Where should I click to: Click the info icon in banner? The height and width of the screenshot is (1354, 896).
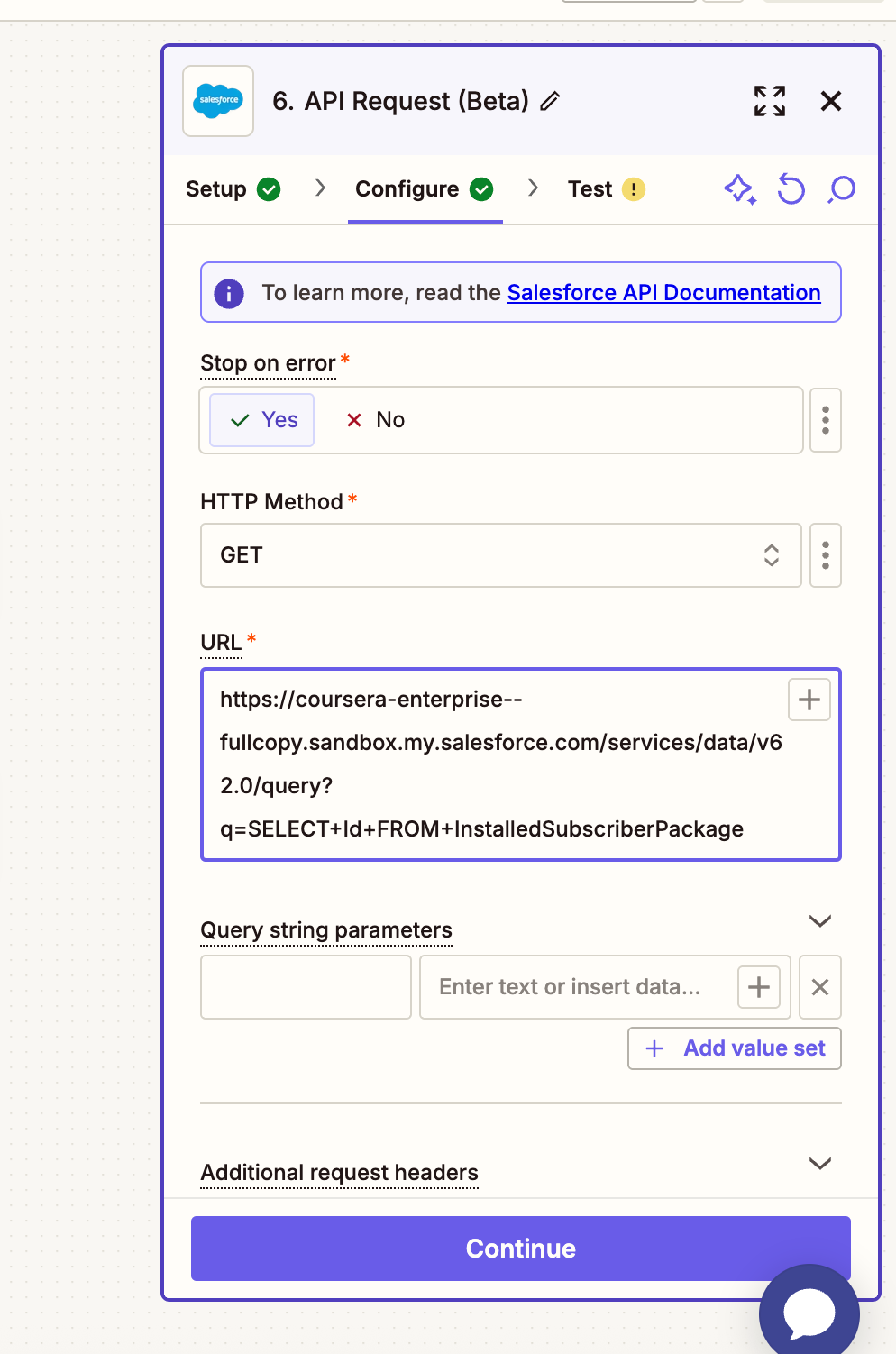coord(229,293)
